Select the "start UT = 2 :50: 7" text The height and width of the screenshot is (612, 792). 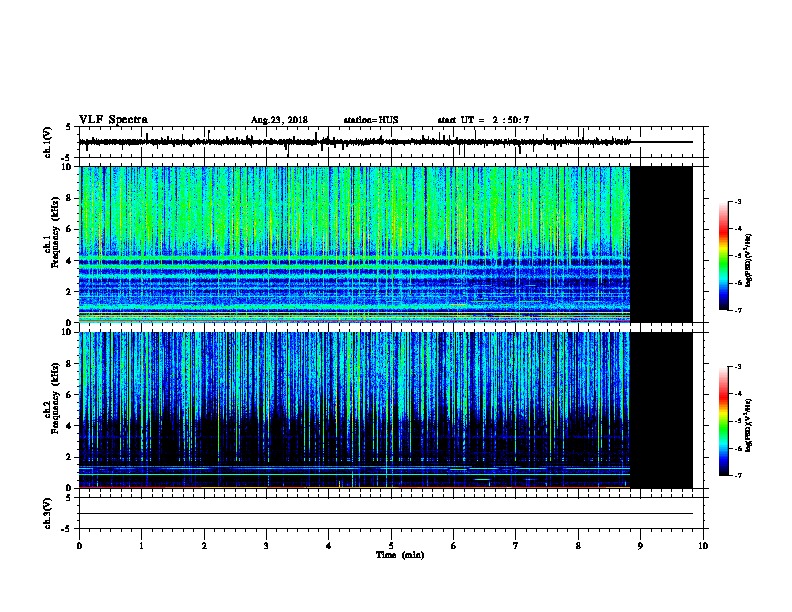483,120
